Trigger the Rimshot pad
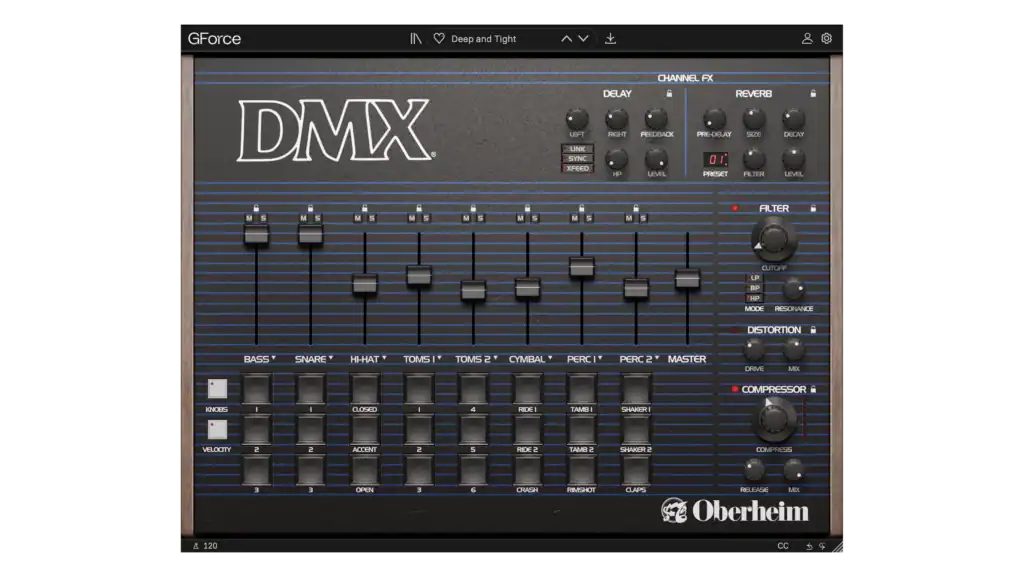This screenshot has height=577, width=1024. point(581,470)
